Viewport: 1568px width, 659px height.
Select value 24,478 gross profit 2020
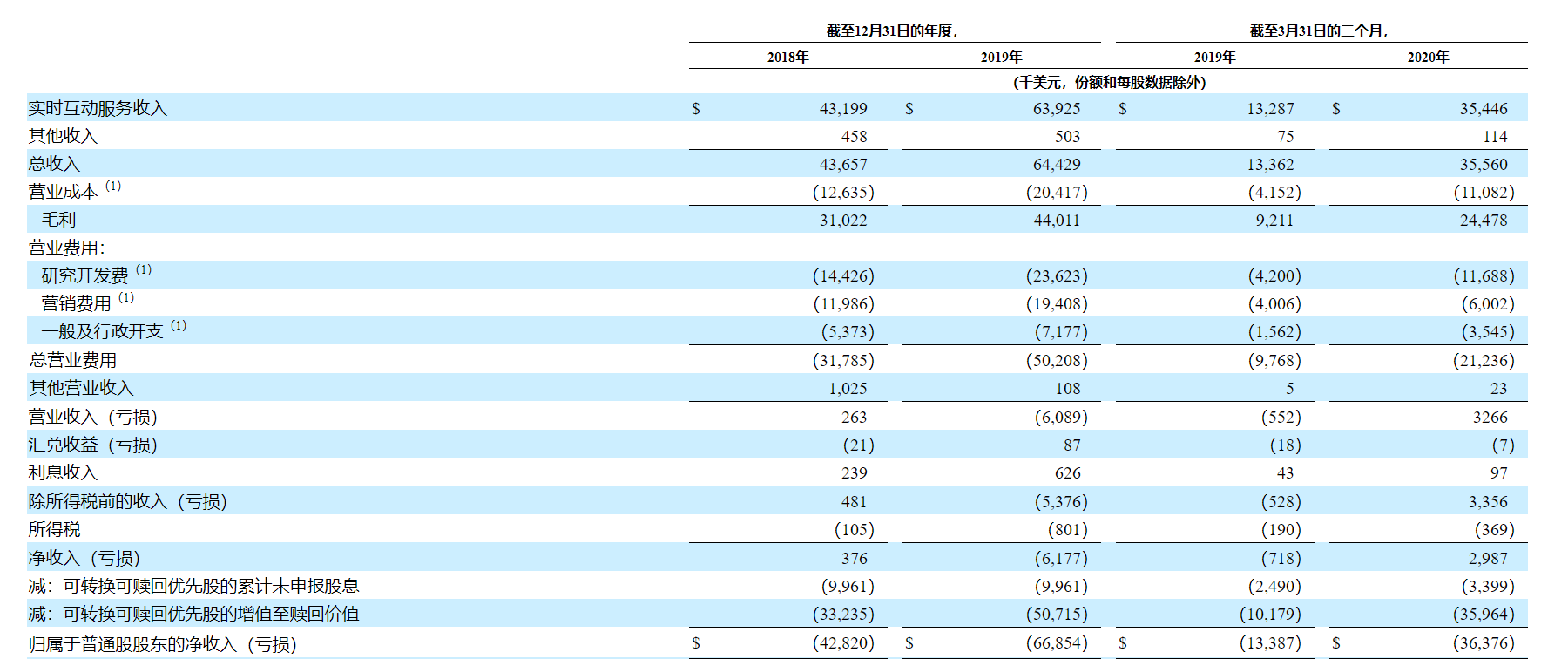click(x=1484, y=221)
